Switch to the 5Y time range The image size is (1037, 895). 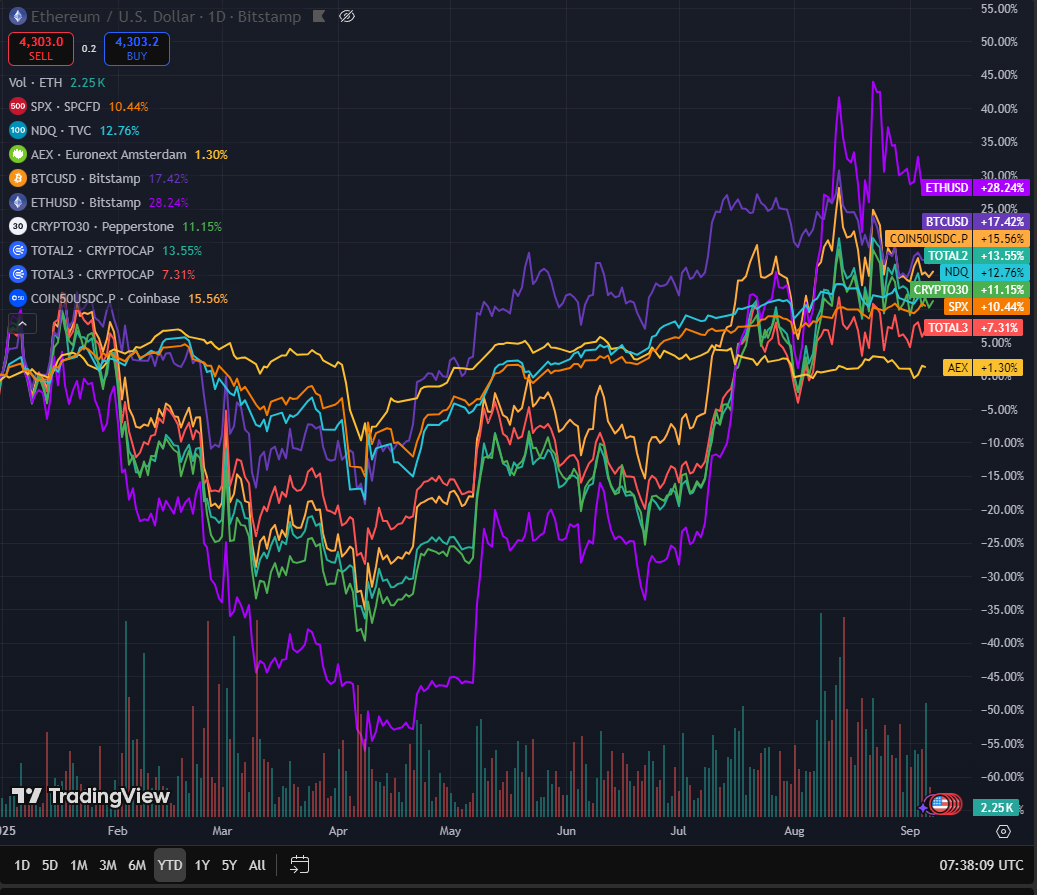tap(229, 865)
